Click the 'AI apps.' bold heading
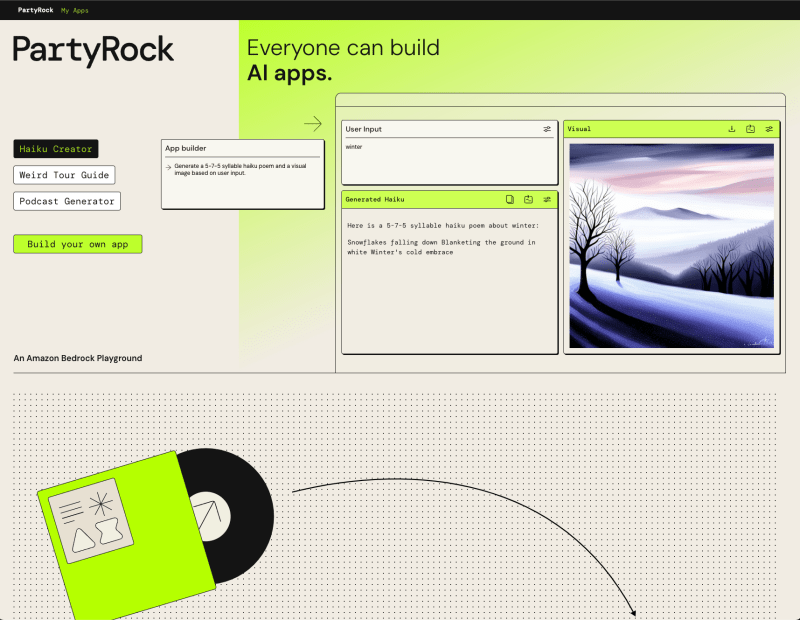Image resolution: width=800 pixels, height=620 pixels. [289, 73]
